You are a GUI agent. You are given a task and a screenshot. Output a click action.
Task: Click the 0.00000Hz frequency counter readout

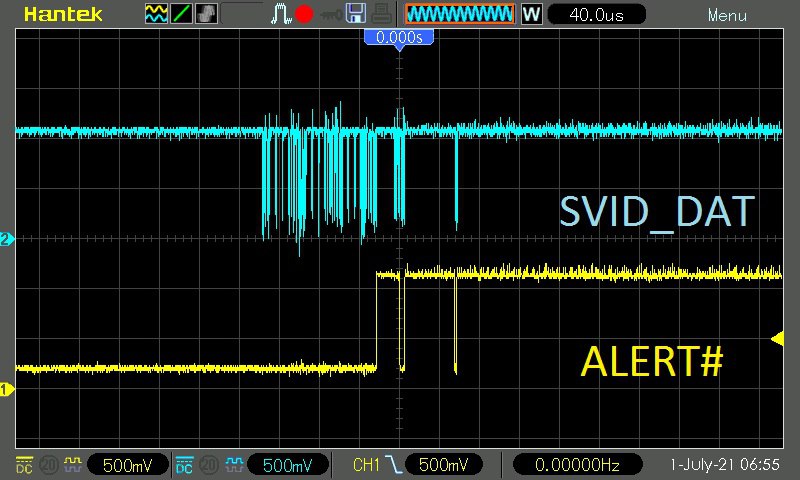(577, 465)
